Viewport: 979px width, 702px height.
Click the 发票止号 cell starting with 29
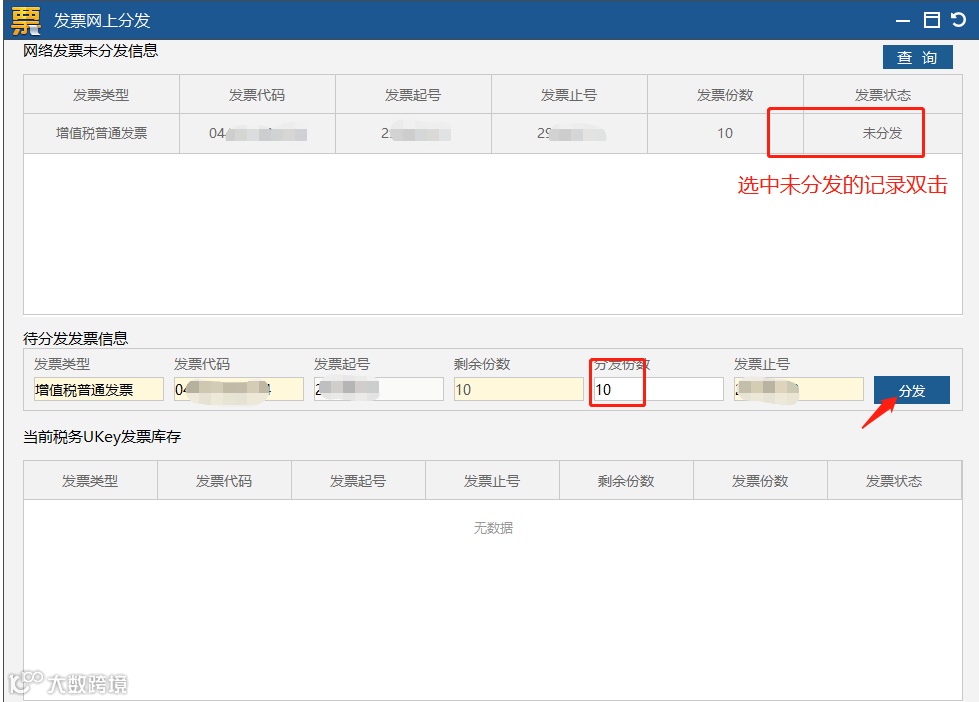pos(569,133)
